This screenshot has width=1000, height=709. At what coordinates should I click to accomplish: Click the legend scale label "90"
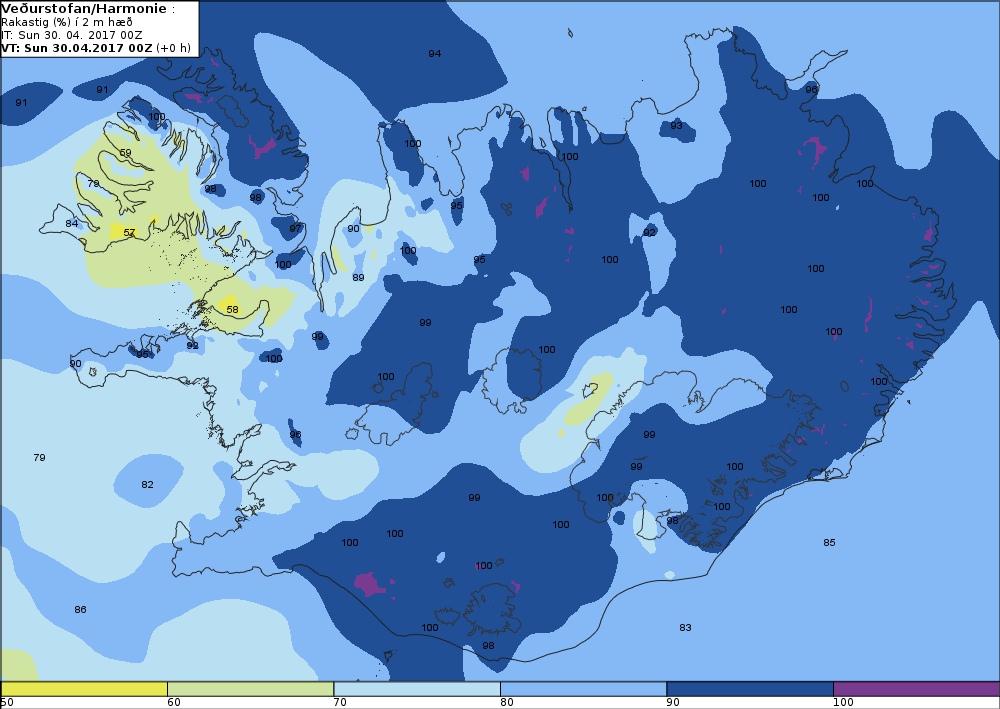pos(673,703)
